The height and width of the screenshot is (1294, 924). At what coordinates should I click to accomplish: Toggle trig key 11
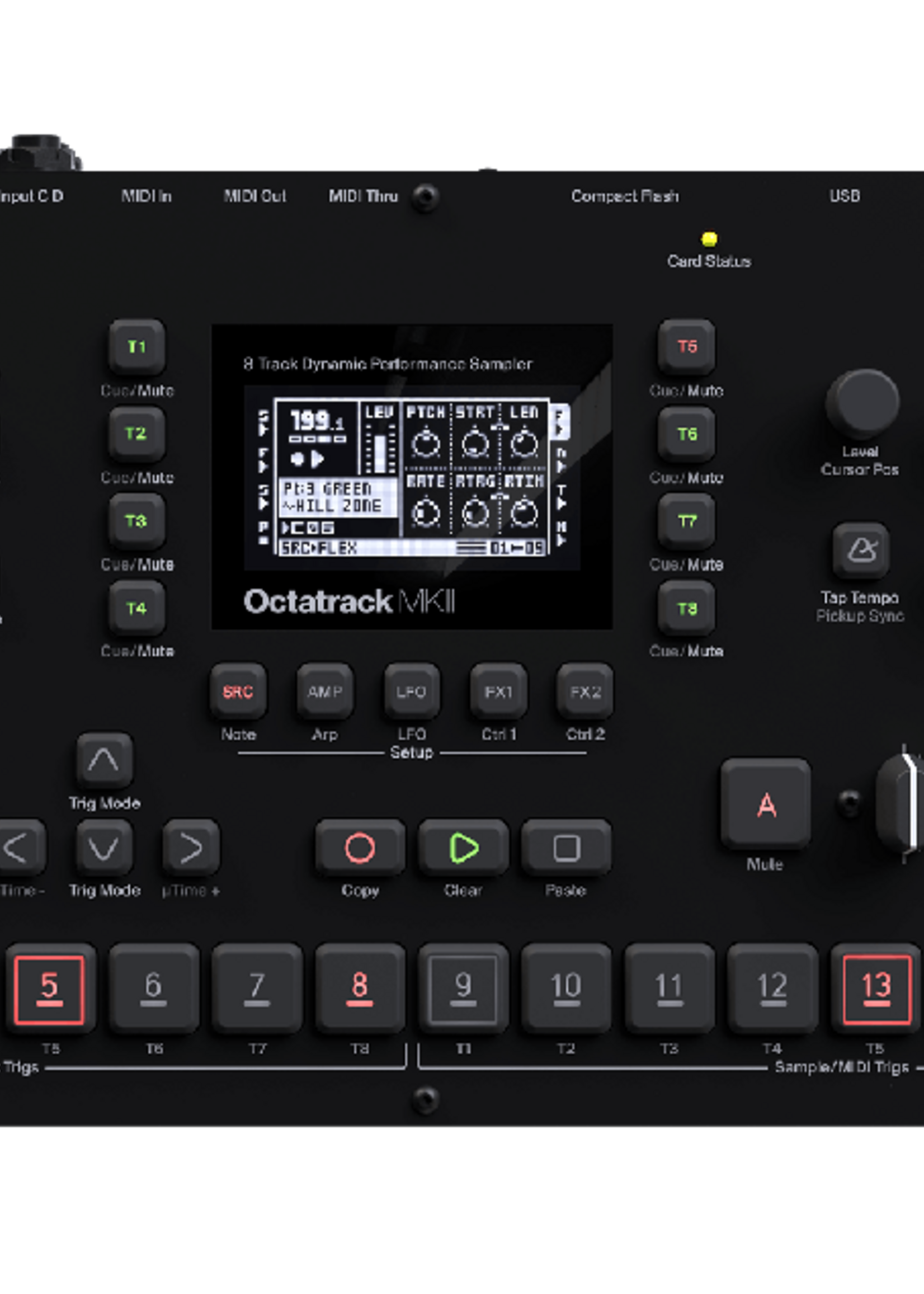pos(670,989)
